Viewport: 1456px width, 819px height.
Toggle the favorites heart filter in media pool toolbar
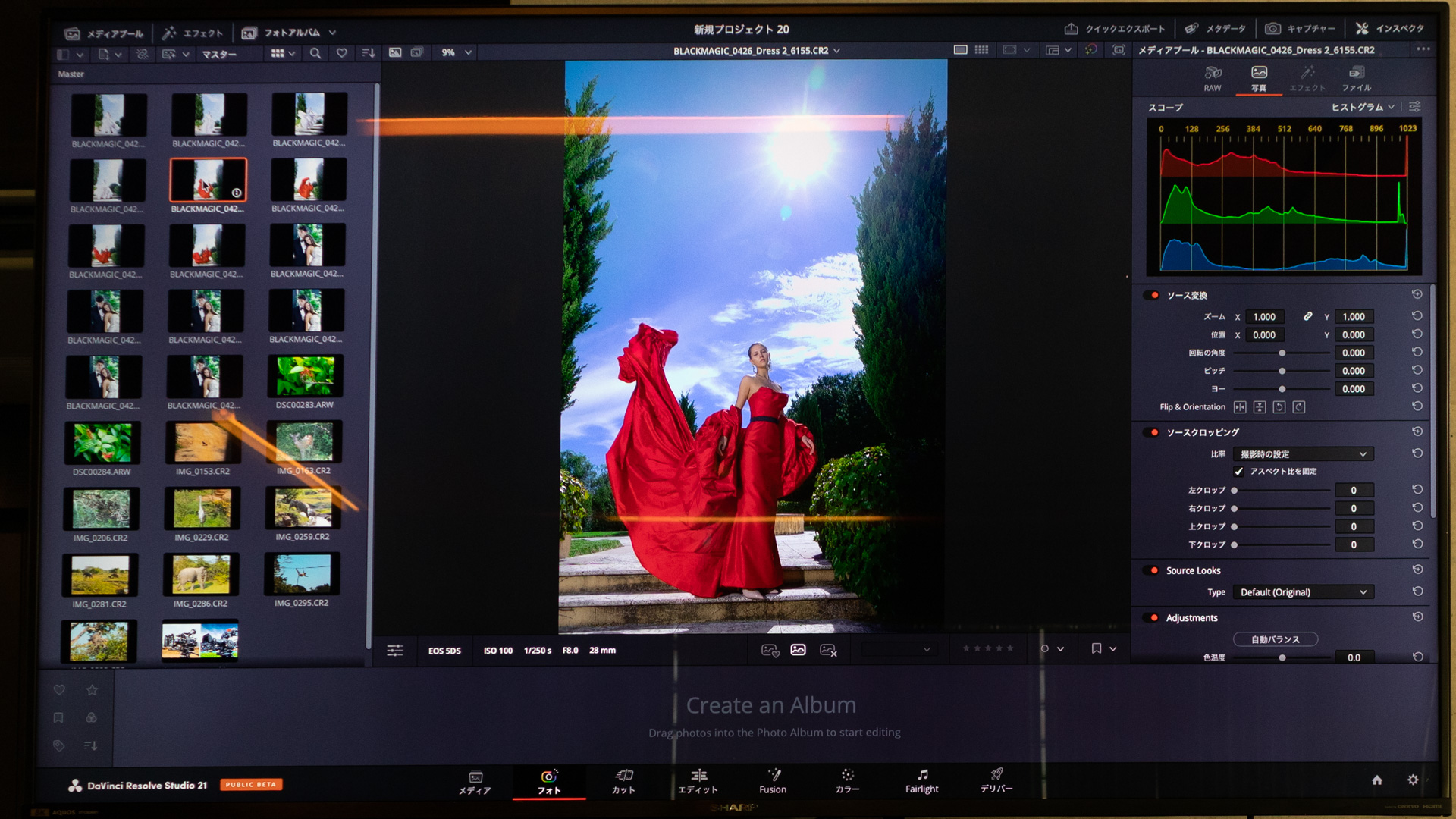coord(341,53)
